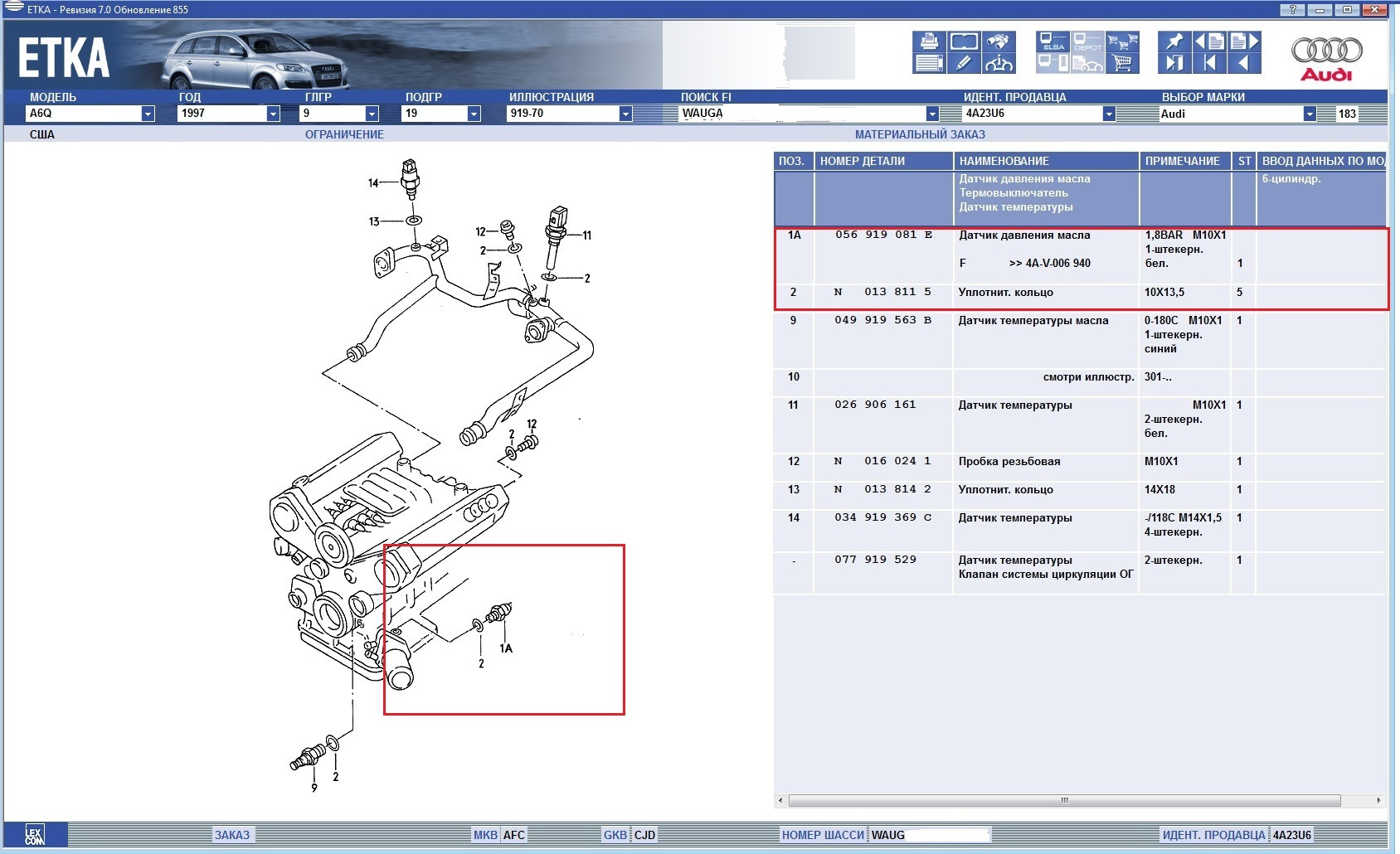Select part number N 013 811 5
This screenshot has width=1400, height=854.
tap(882, 292)
